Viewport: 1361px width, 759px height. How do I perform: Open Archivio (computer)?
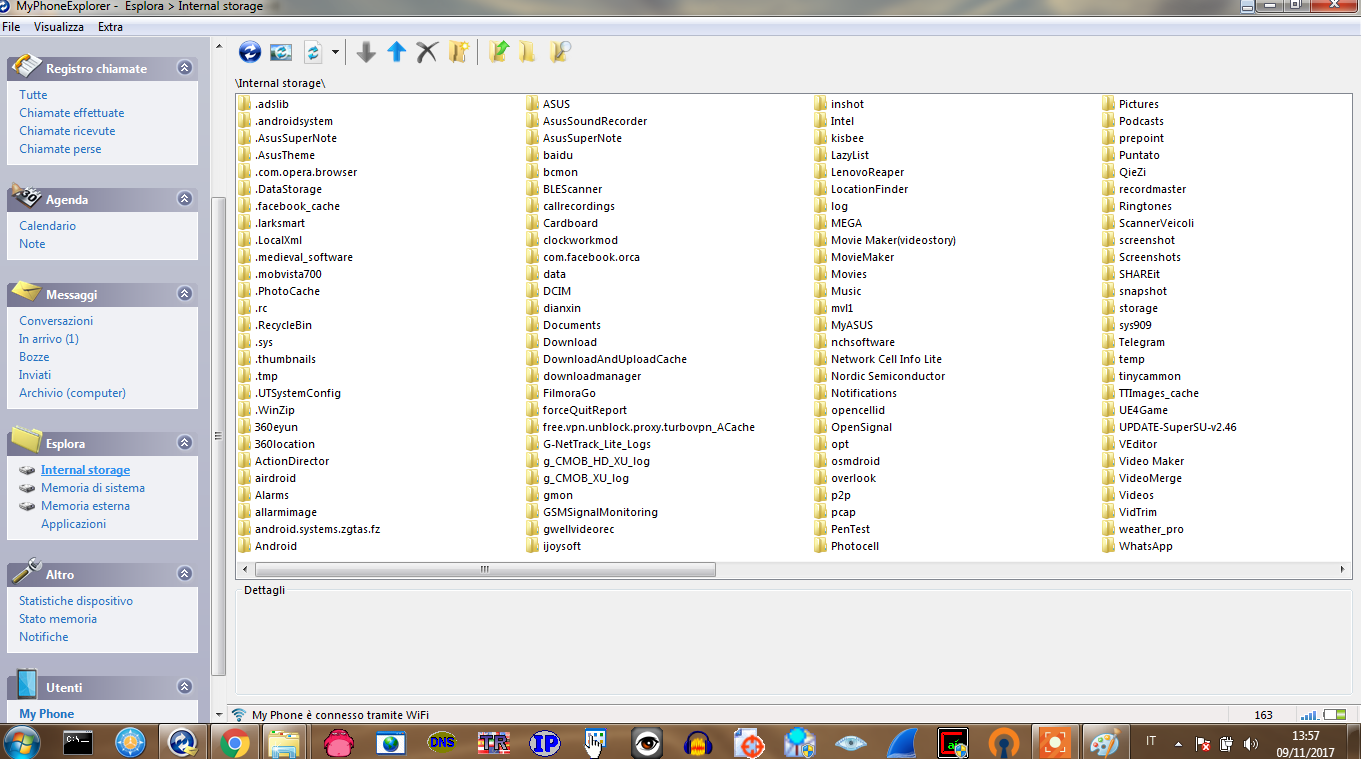pos(72,393)
